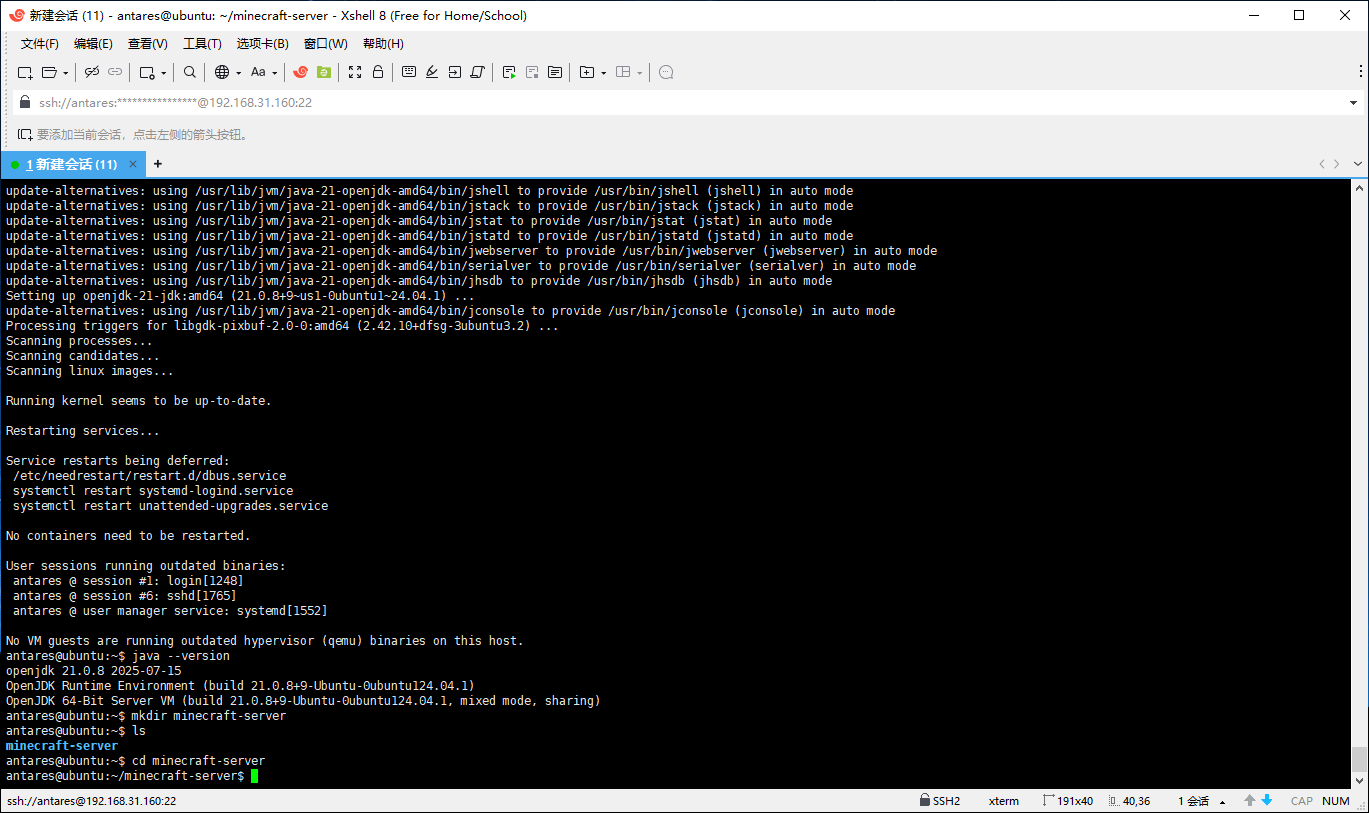Open the 工具(T) menu
Image resolution: width=1369 pixels, height=813 pixels.
pyautogui.click(x=202, y=44)
